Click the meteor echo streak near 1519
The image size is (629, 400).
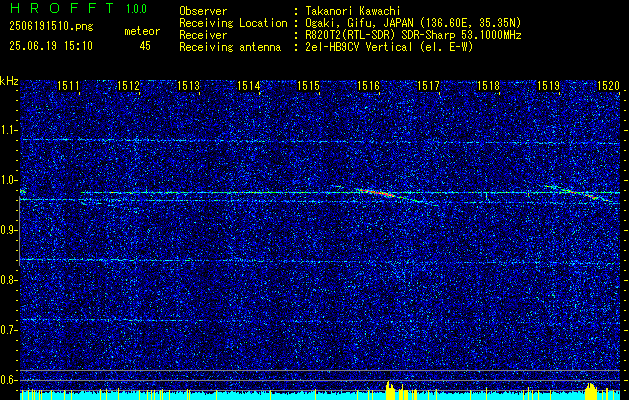coord(578,192)
